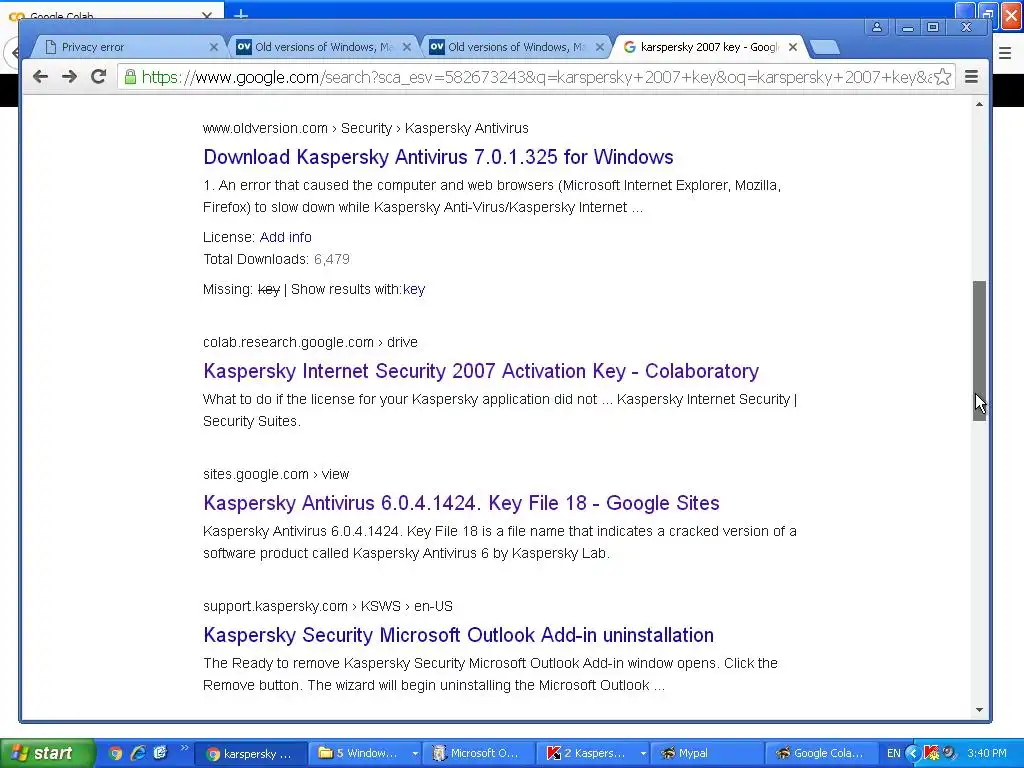This screenshot has height=768, width=1024.
Task: Switch to the second Old versions of Windows tab
Action: pyautogui.click(x=517, y=47)
